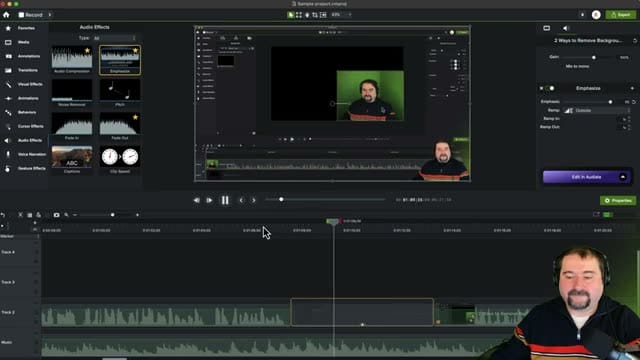Export the project with green Export button
Image resolution: width=640 pixels, height=360 pixels.
pyautogui.click(x=621, y=15)
